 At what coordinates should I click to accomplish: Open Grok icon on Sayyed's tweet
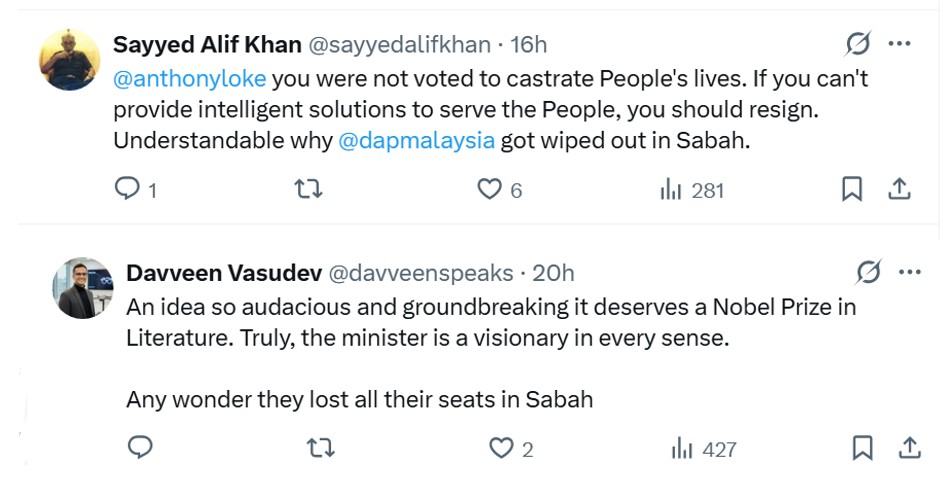click(x=858, y=44)
